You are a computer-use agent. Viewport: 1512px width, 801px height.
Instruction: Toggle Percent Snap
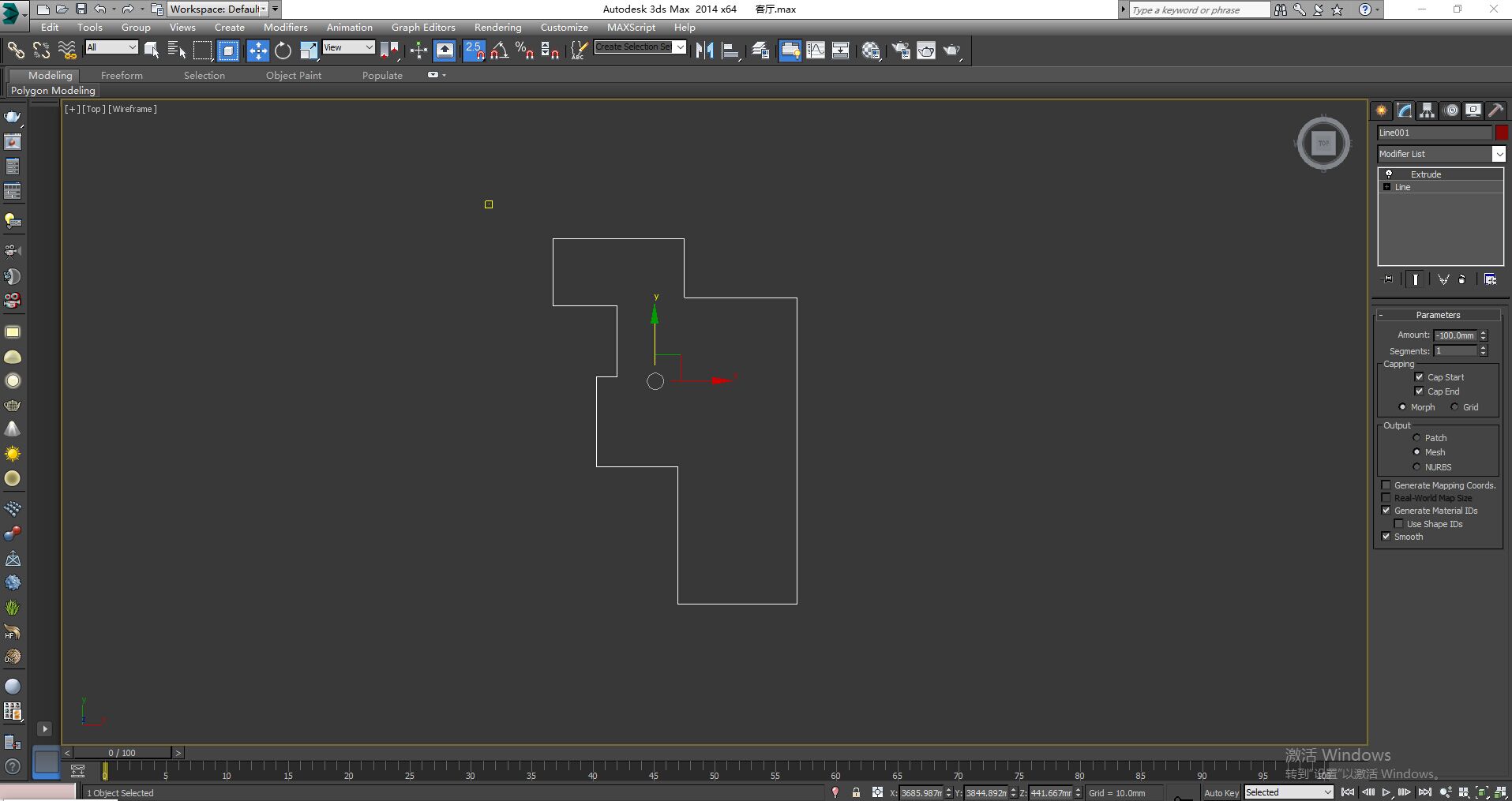coord(524,51)
